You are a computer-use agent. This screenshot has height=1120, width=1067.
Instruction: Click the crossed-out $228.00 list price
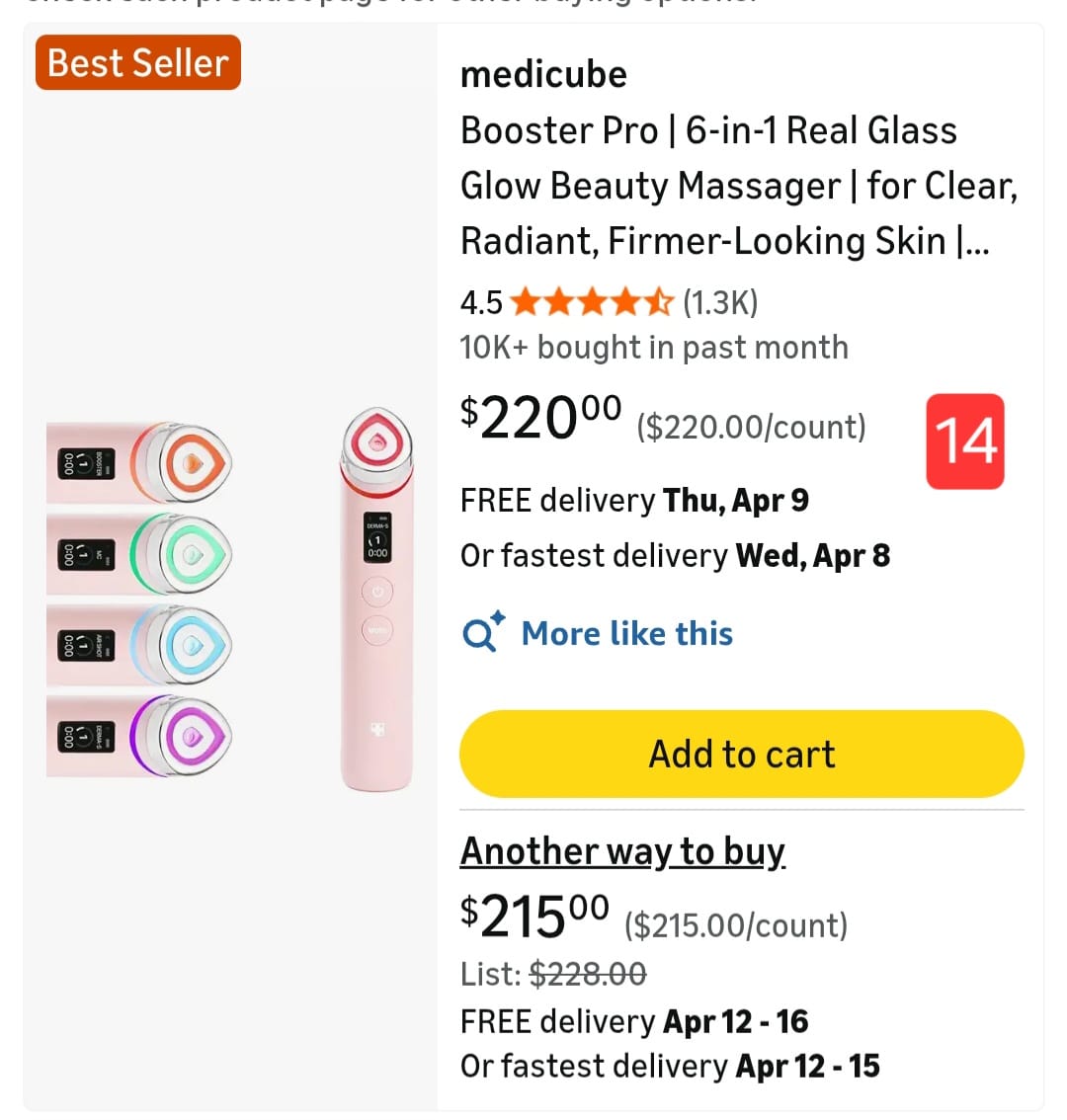pyautogui.click(x=588, y=974)
